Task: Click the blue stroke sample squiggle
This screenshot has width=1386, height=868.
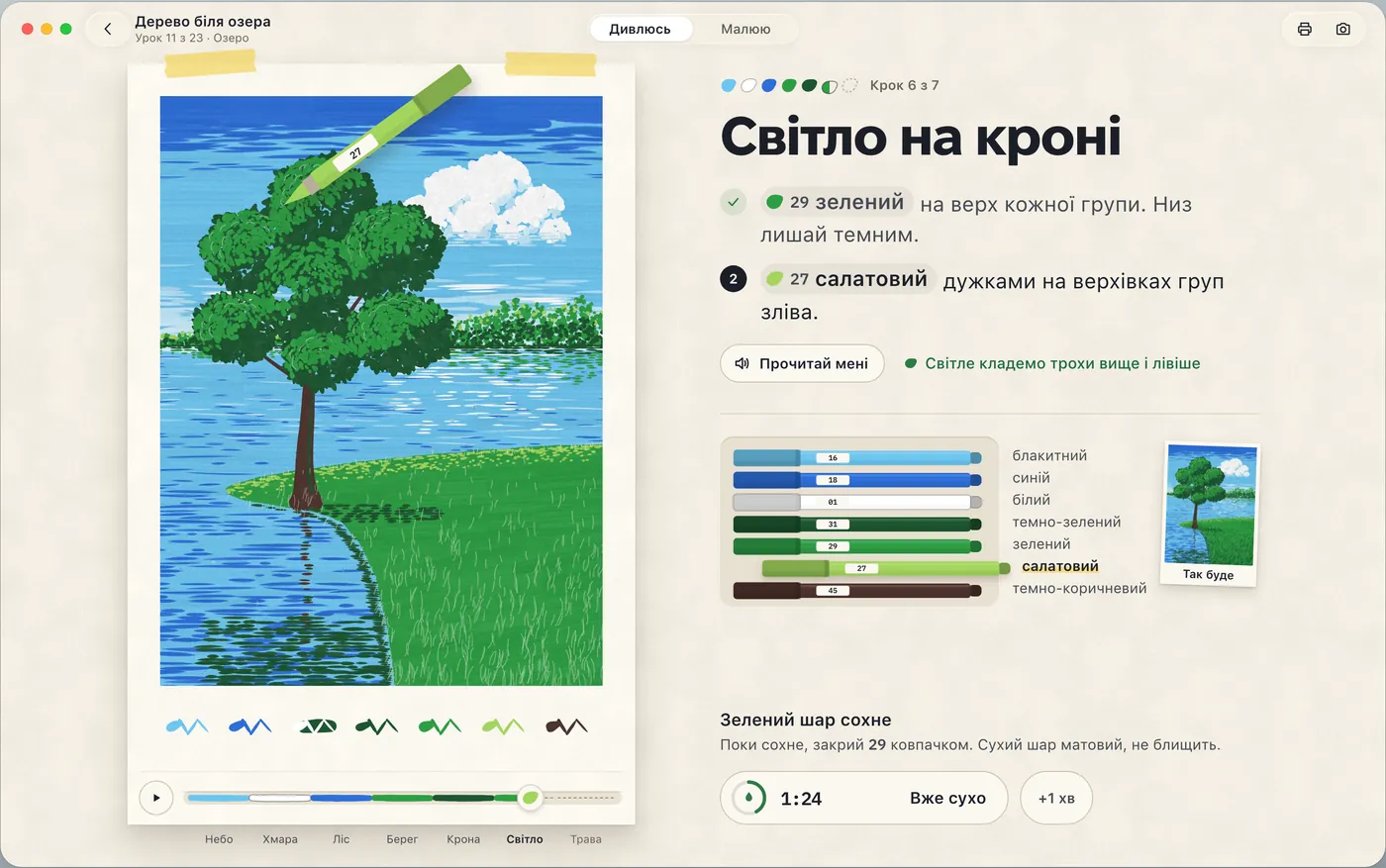Action: 250,726
